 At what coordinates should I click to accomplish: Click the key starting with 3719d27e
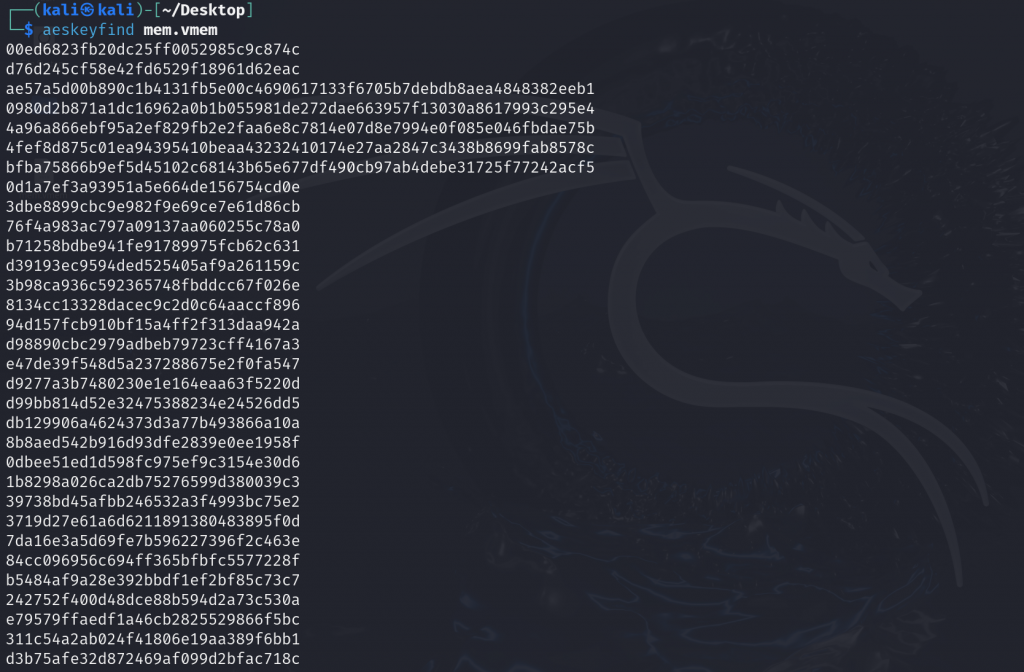click(153, 521)
